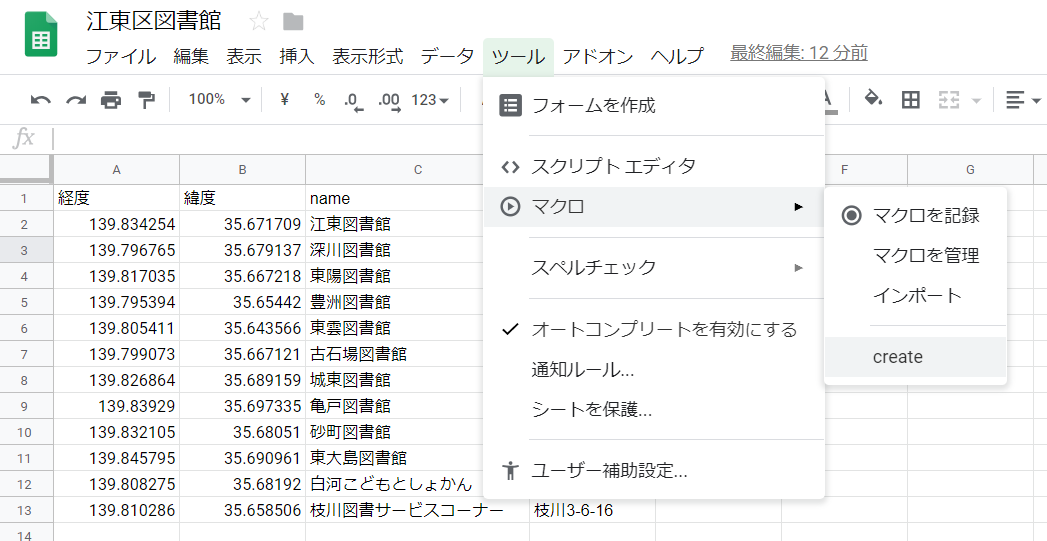
Task: Expand the merge cells dropdown arrow
Action: (976, 101)
